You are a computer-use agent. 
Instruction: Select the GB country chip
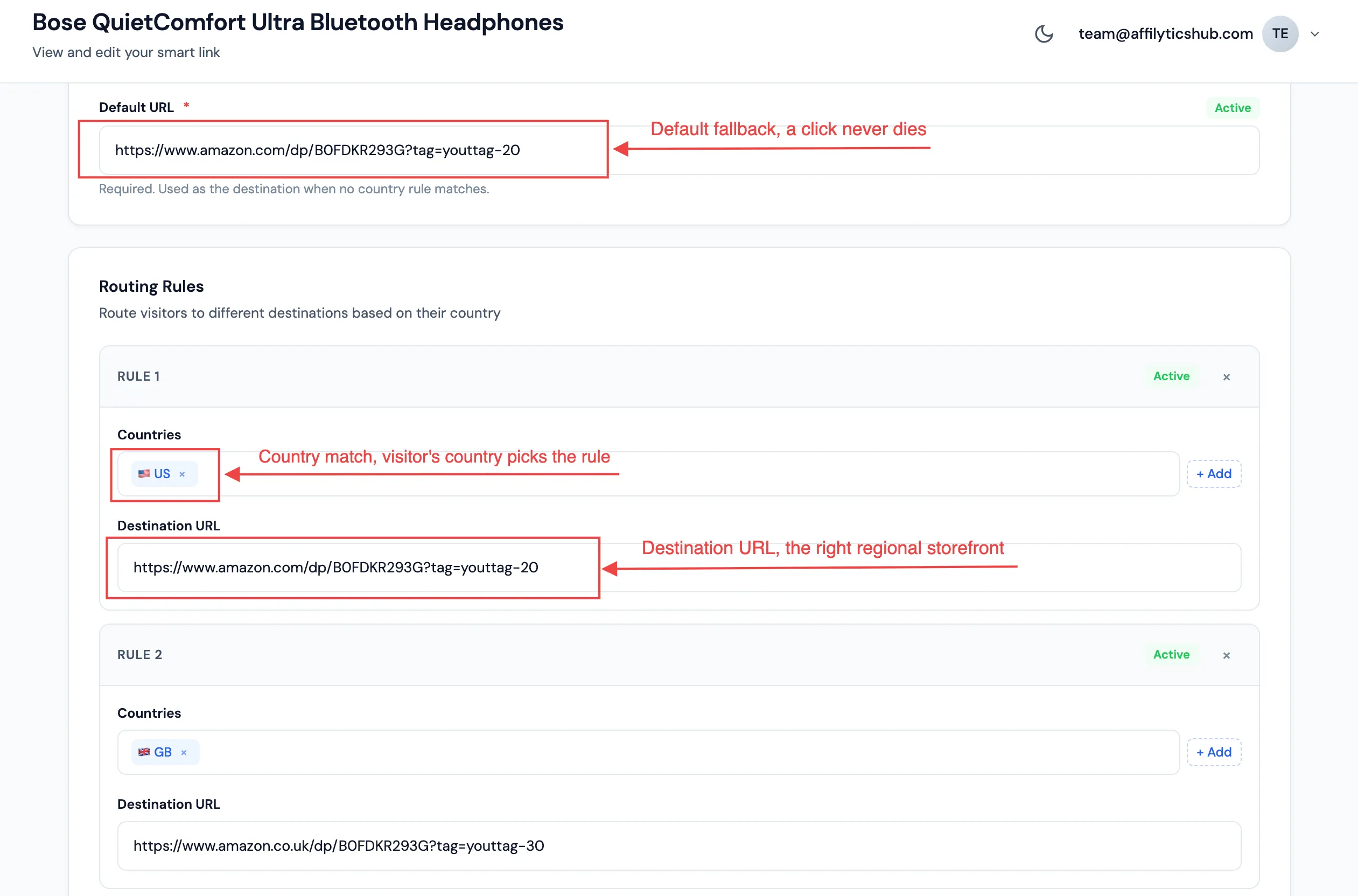pos(165,752)
